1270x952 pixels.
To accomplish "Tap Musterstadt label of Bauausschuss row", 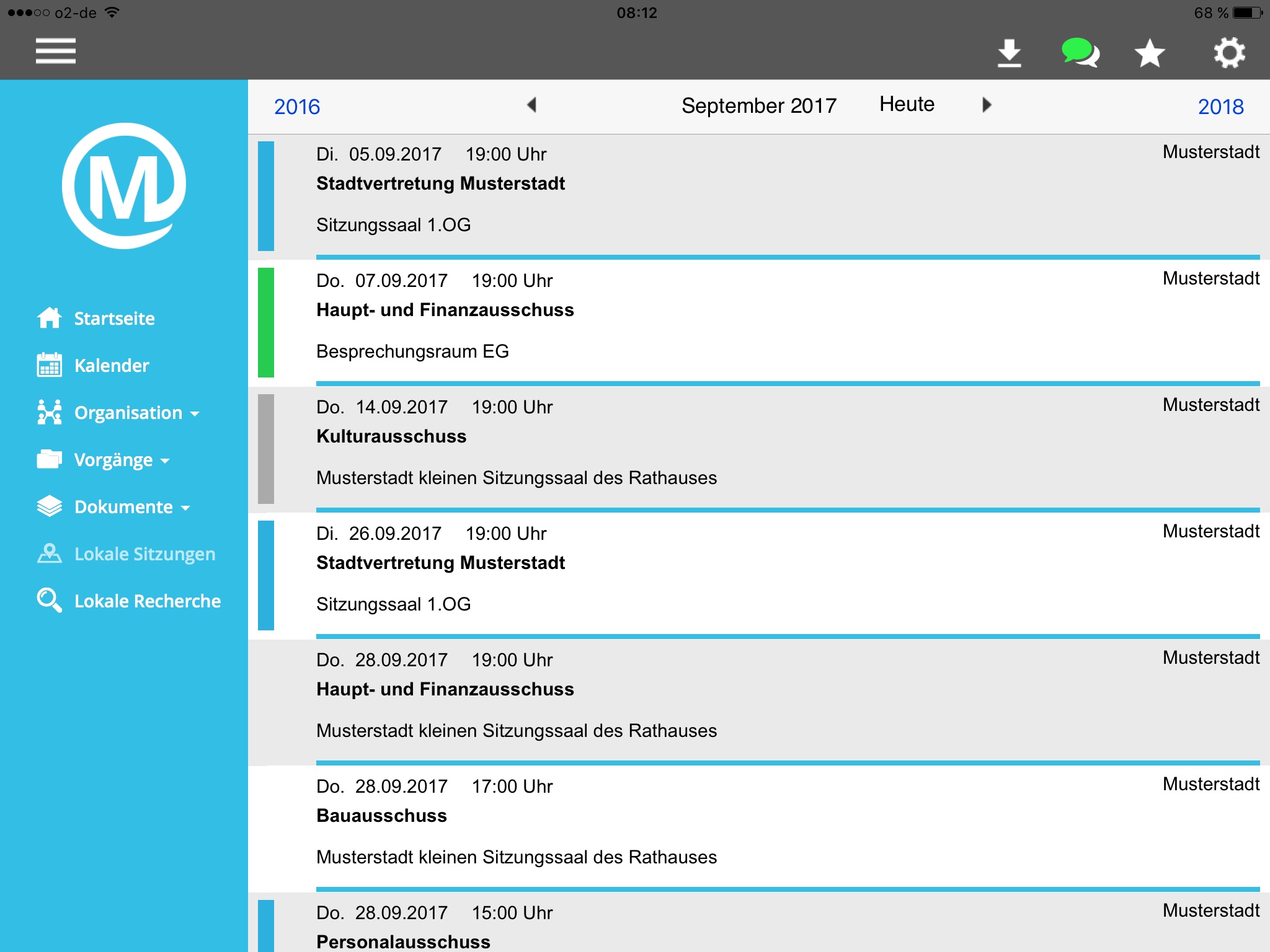I will [1210, 784].
